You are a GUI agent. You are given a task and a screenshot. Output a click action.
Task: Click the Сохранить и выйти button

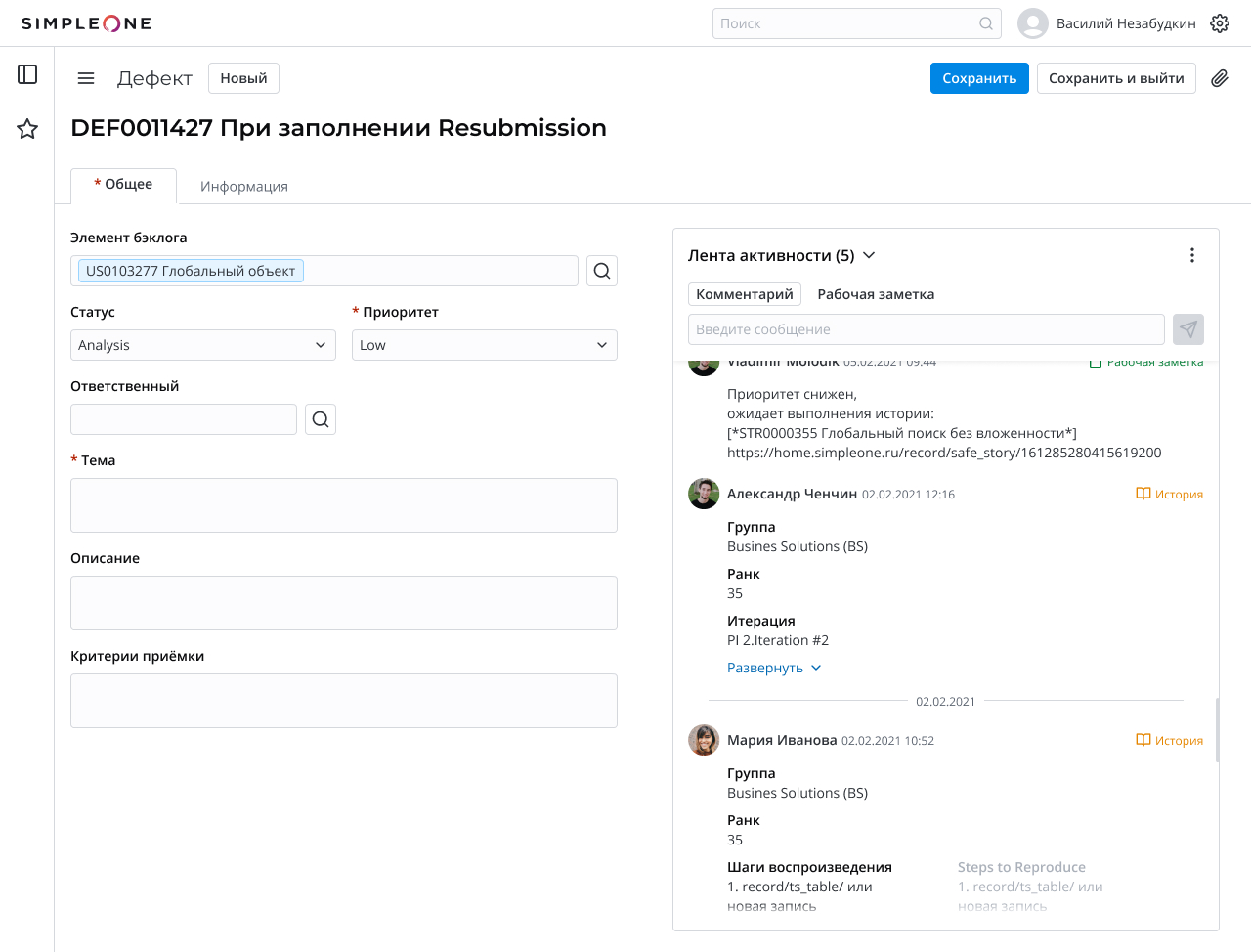coord(1116,78)
